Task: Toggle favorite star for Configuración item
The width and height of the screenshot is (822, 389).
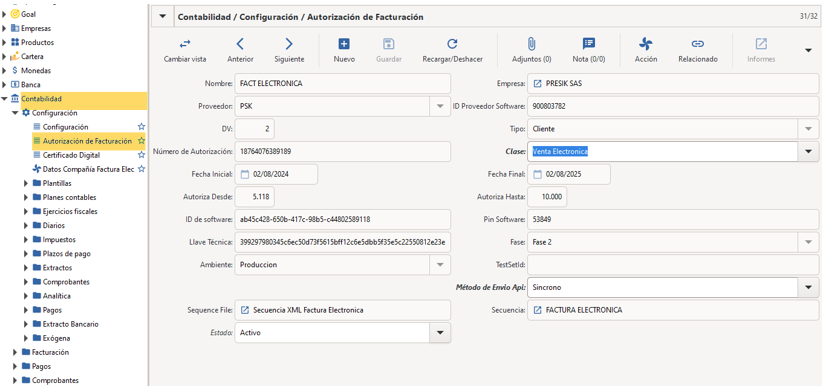Action: [140, 127]
